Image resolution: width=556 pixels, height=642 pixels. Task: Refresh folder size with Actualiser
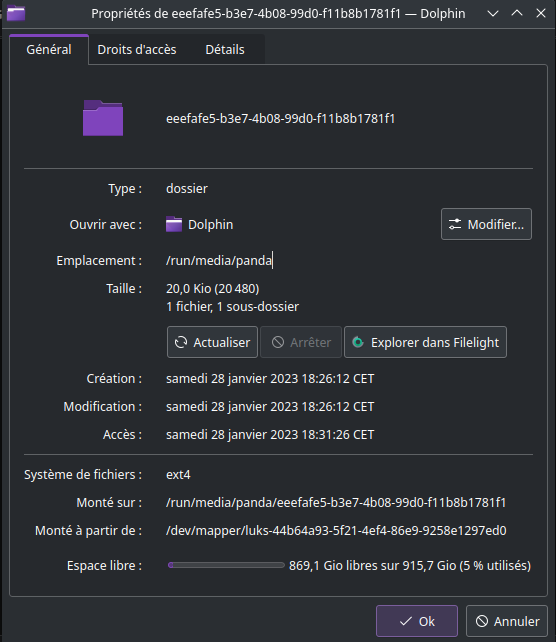point(212,342)
